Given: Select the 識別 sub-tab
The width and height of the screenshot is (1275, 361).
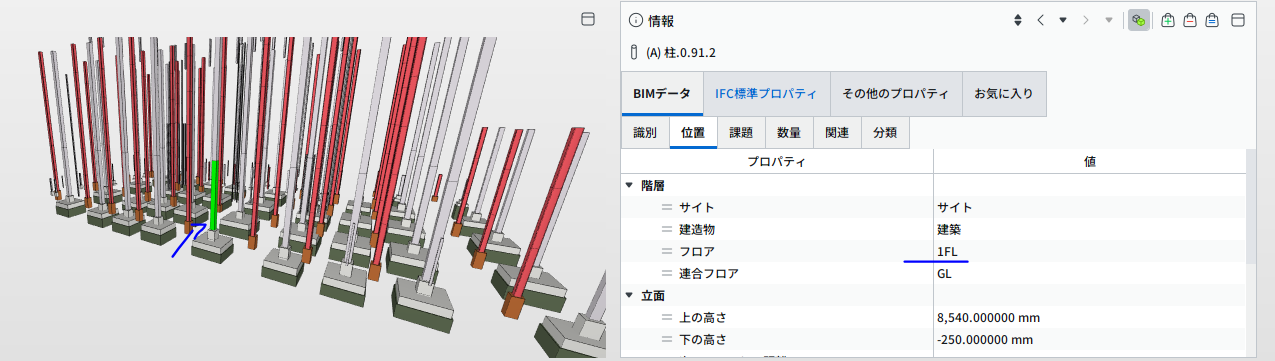Looking at the screenshot, I should tap(645, 132).
